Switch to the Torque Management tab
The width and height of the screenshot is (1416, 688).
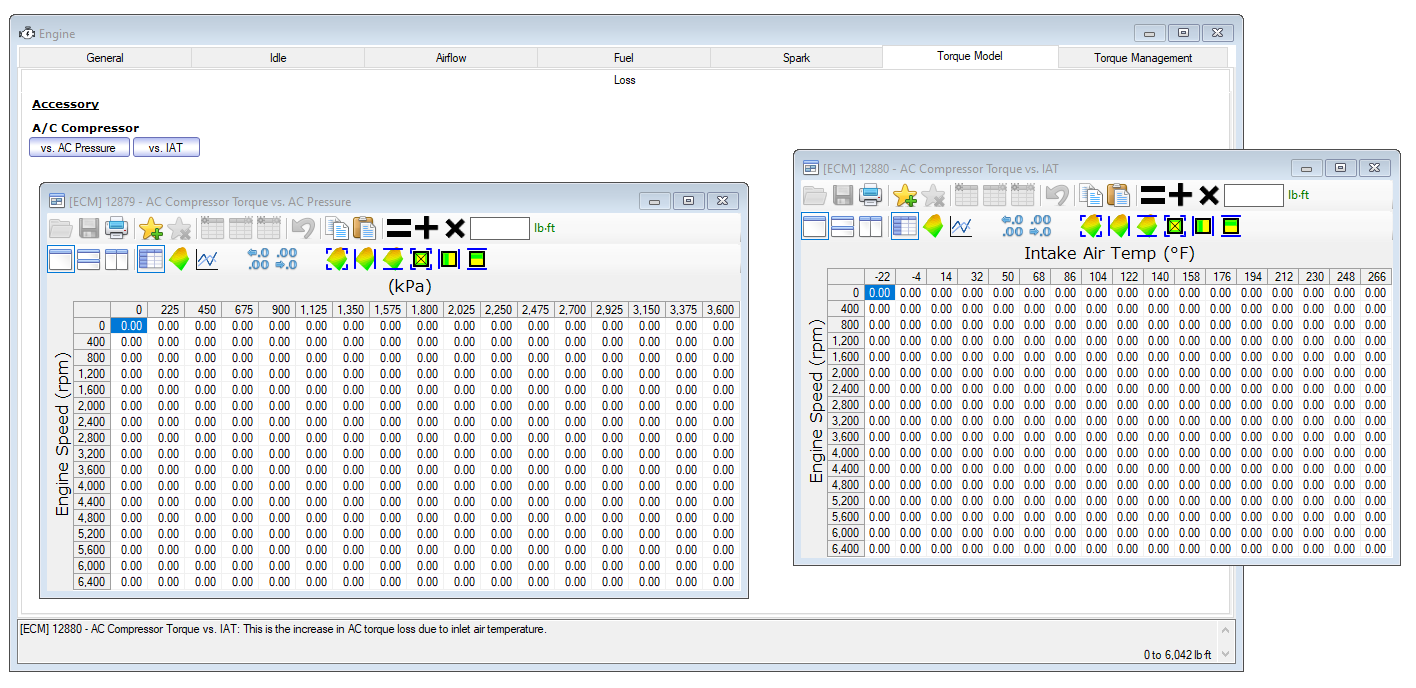pyautogui.click(x=1143, y=58)
